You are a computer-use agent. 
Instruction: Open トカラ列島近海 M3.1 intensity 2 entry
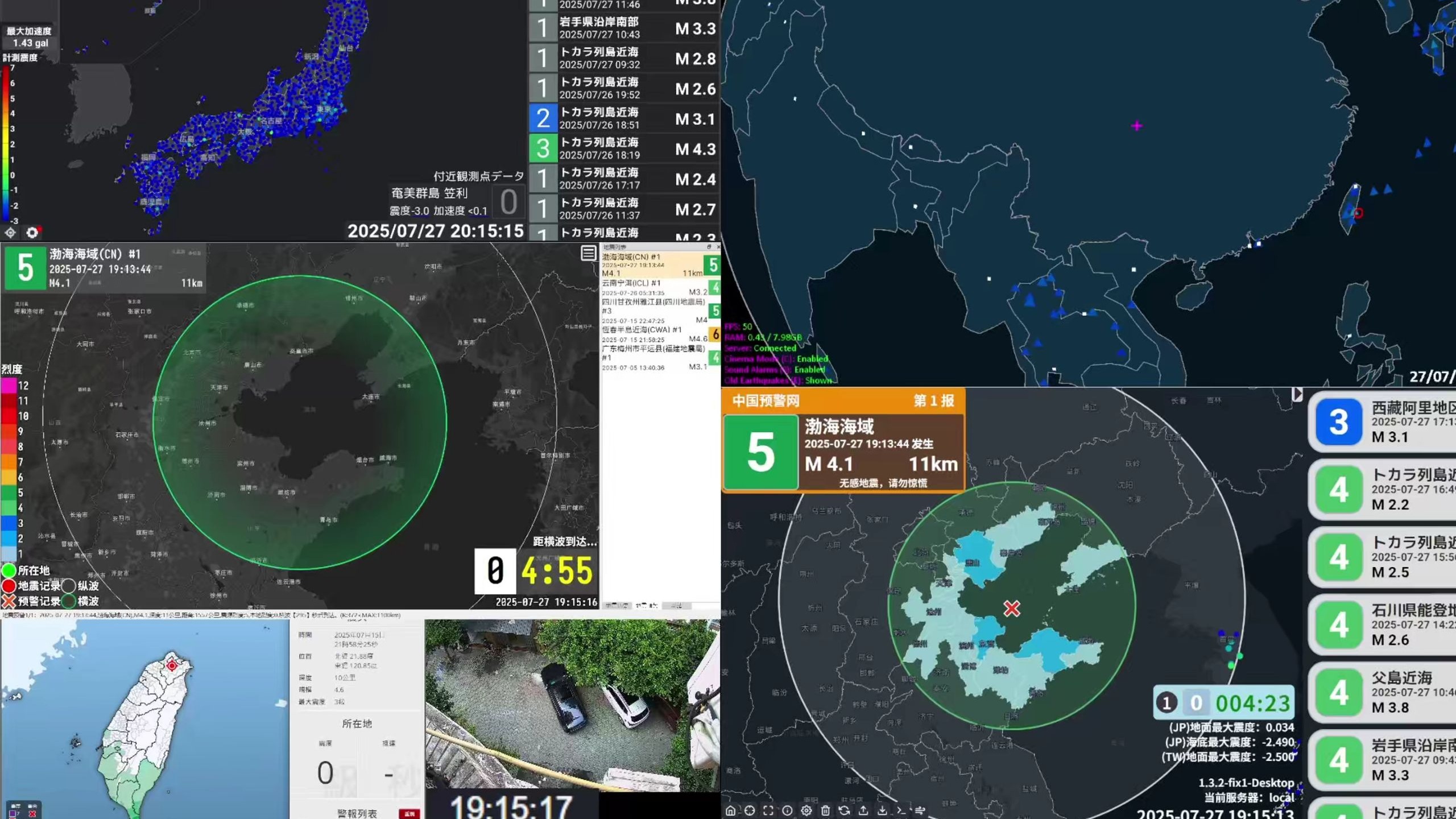tap(624, 118)
